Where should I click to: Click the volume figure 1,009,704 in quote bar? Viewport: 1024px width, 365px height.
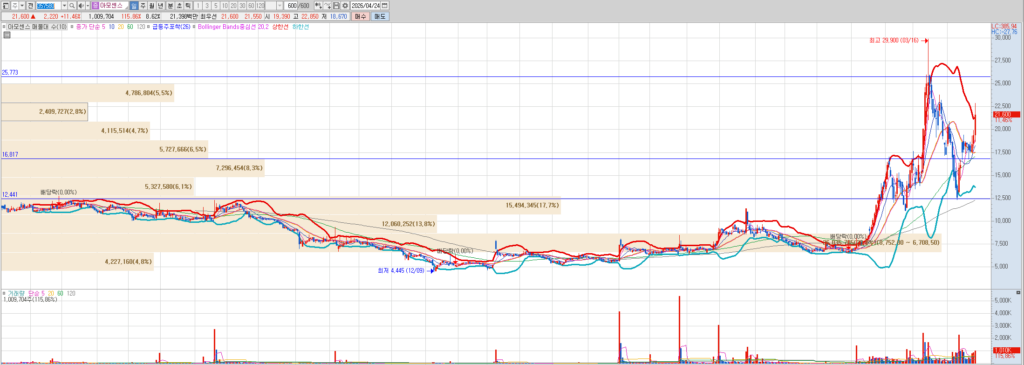(x=101, y=16)
